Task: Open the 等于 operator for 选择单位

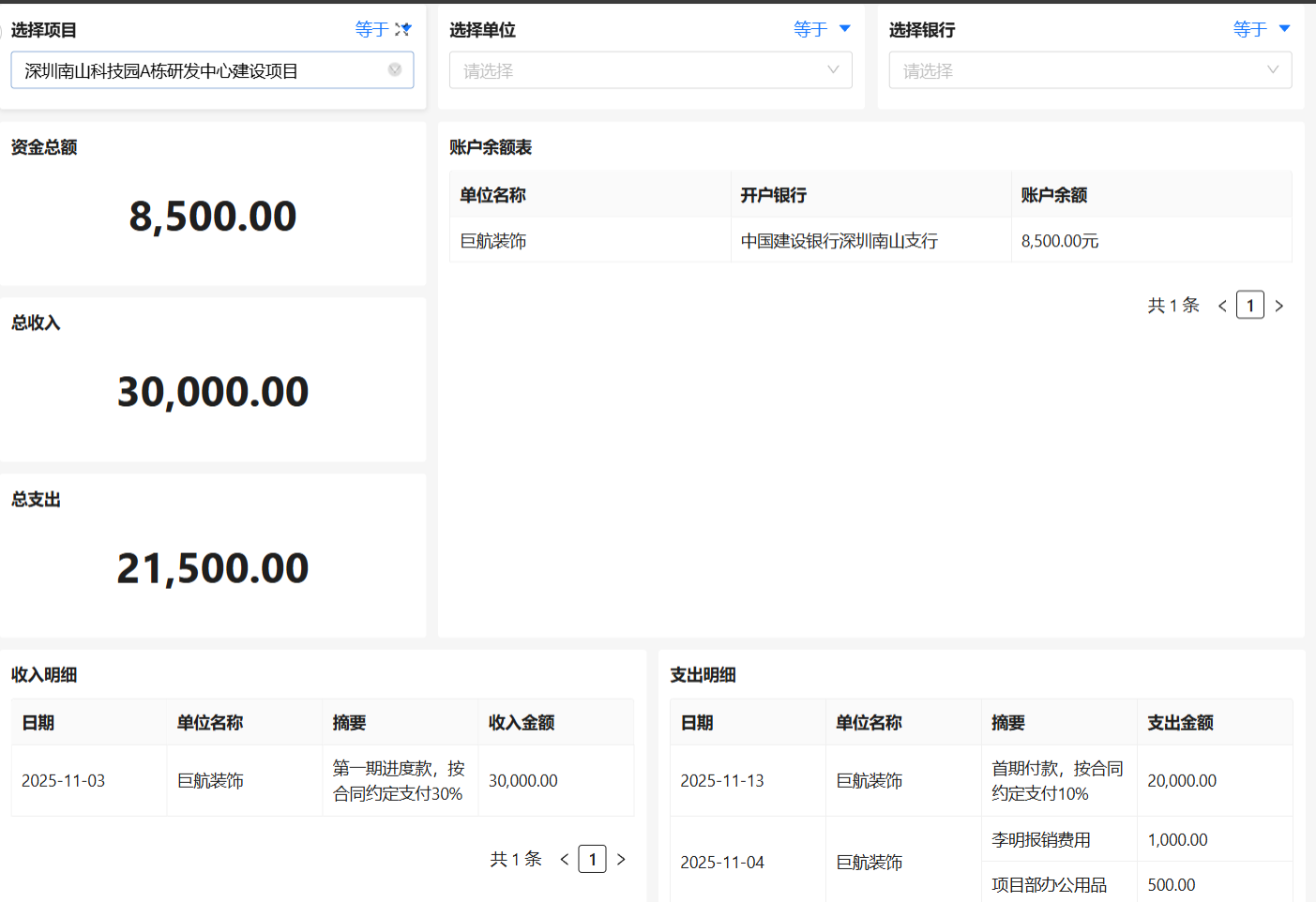Action: 822,29
